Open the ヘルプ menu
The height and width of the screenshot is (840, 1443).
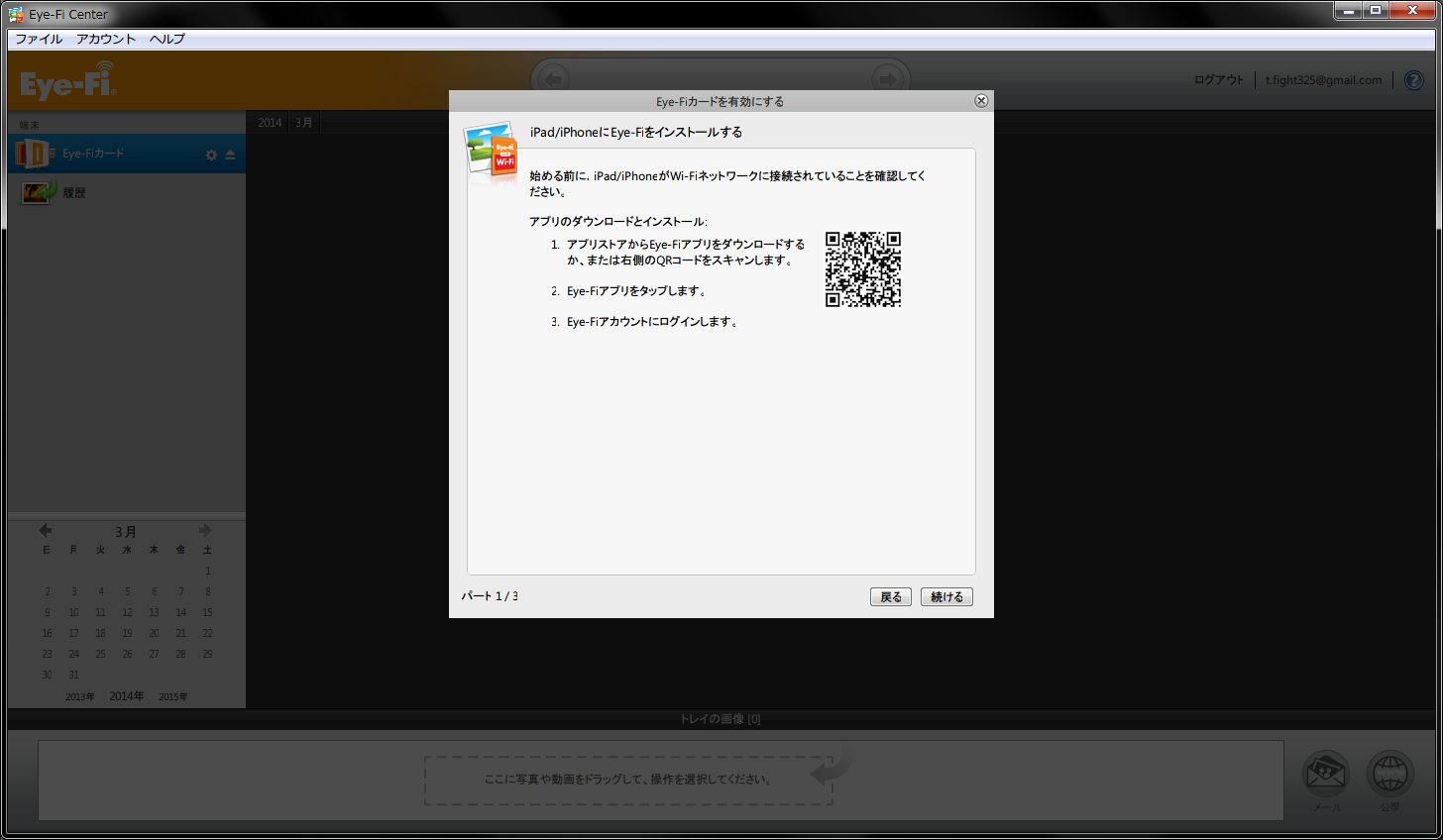(167, 39)
